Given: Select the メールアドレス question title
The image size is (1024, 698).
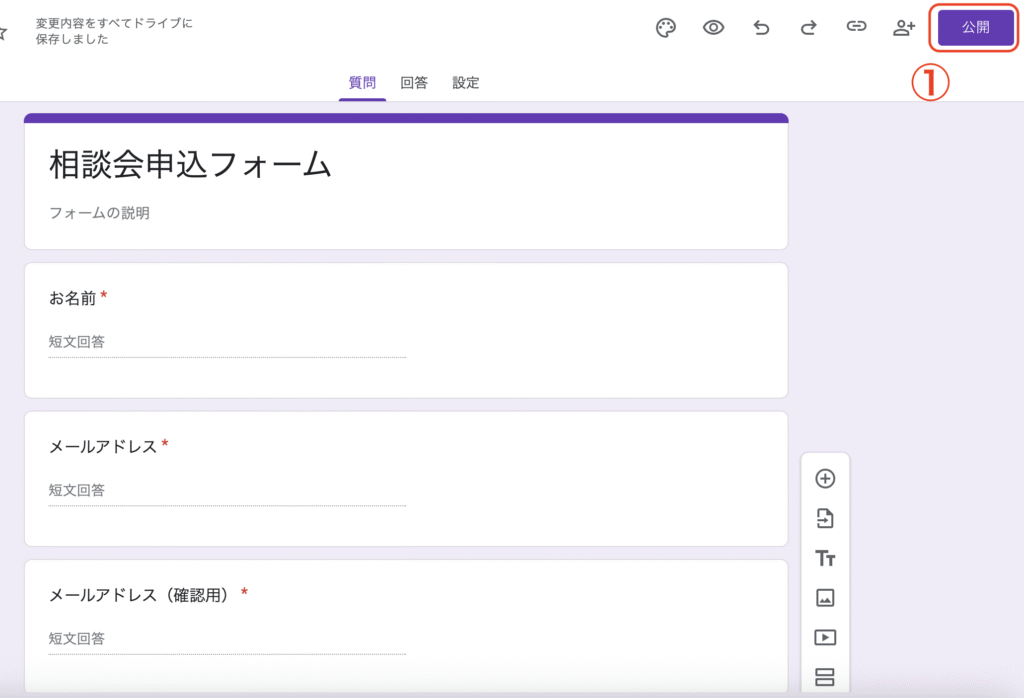Looking at the screenshot, I should tap(103, 447).
